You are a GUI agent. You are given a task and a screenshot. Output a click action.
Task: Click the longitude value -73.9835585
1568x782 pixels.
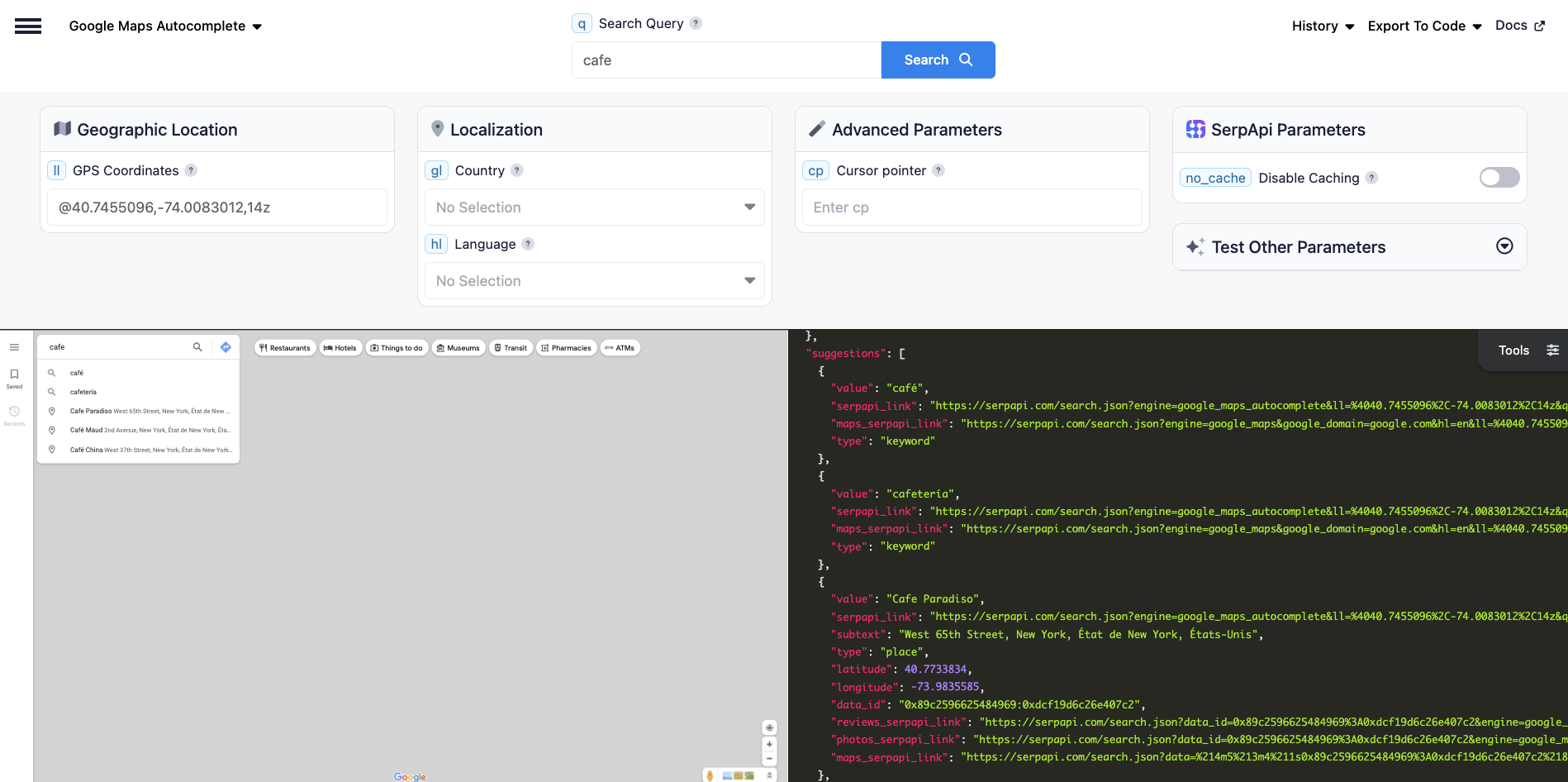(x=945, y=687)
